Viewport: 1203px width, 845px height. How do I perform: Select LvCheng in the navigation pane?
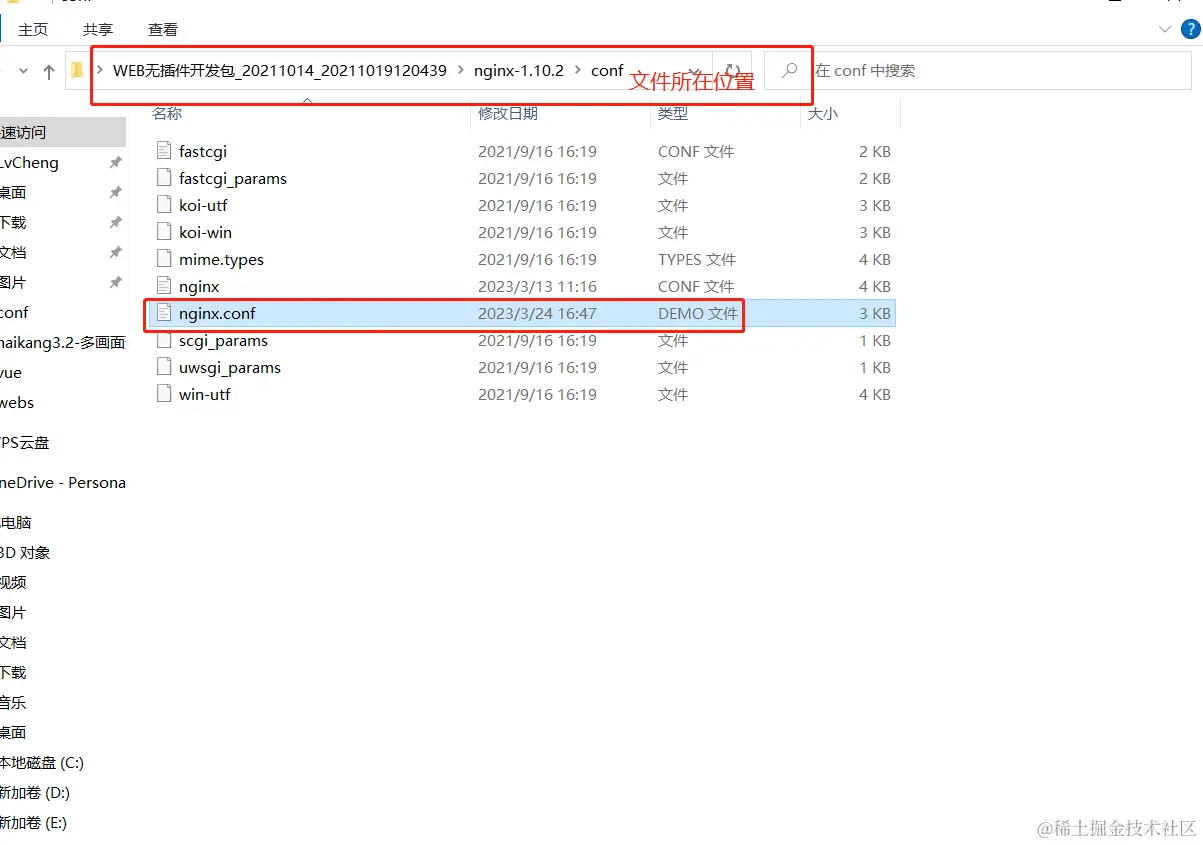point(30,162)
